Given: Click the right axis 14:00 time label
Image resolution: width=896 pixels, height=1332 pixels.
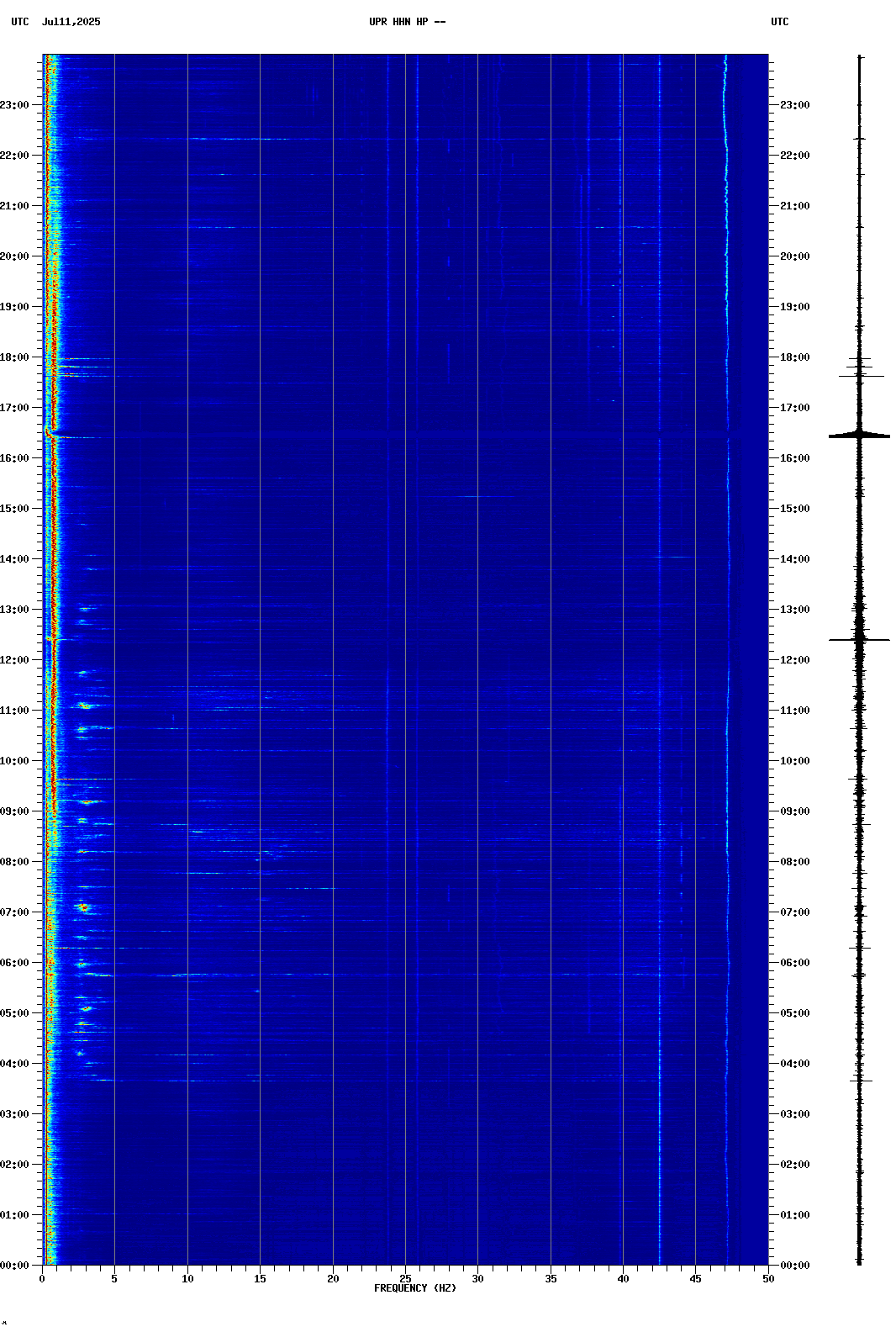Looking at the screenshot, I should coord(795,559).
